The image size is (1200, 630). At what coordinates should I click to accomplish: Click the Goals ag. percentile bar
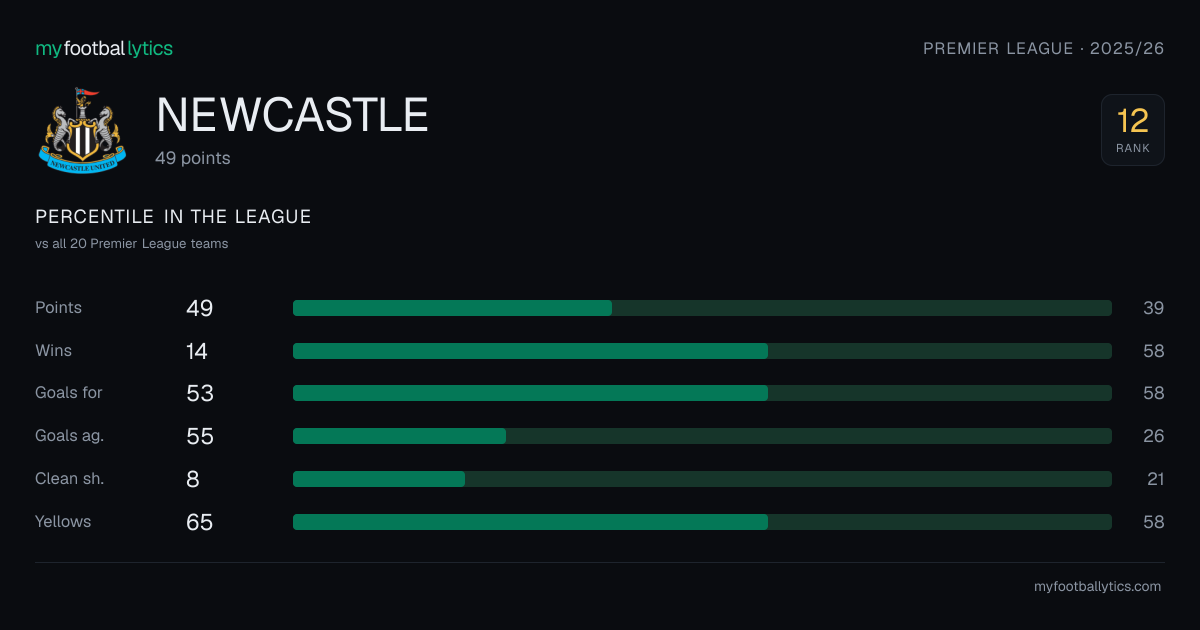[702, 436]
